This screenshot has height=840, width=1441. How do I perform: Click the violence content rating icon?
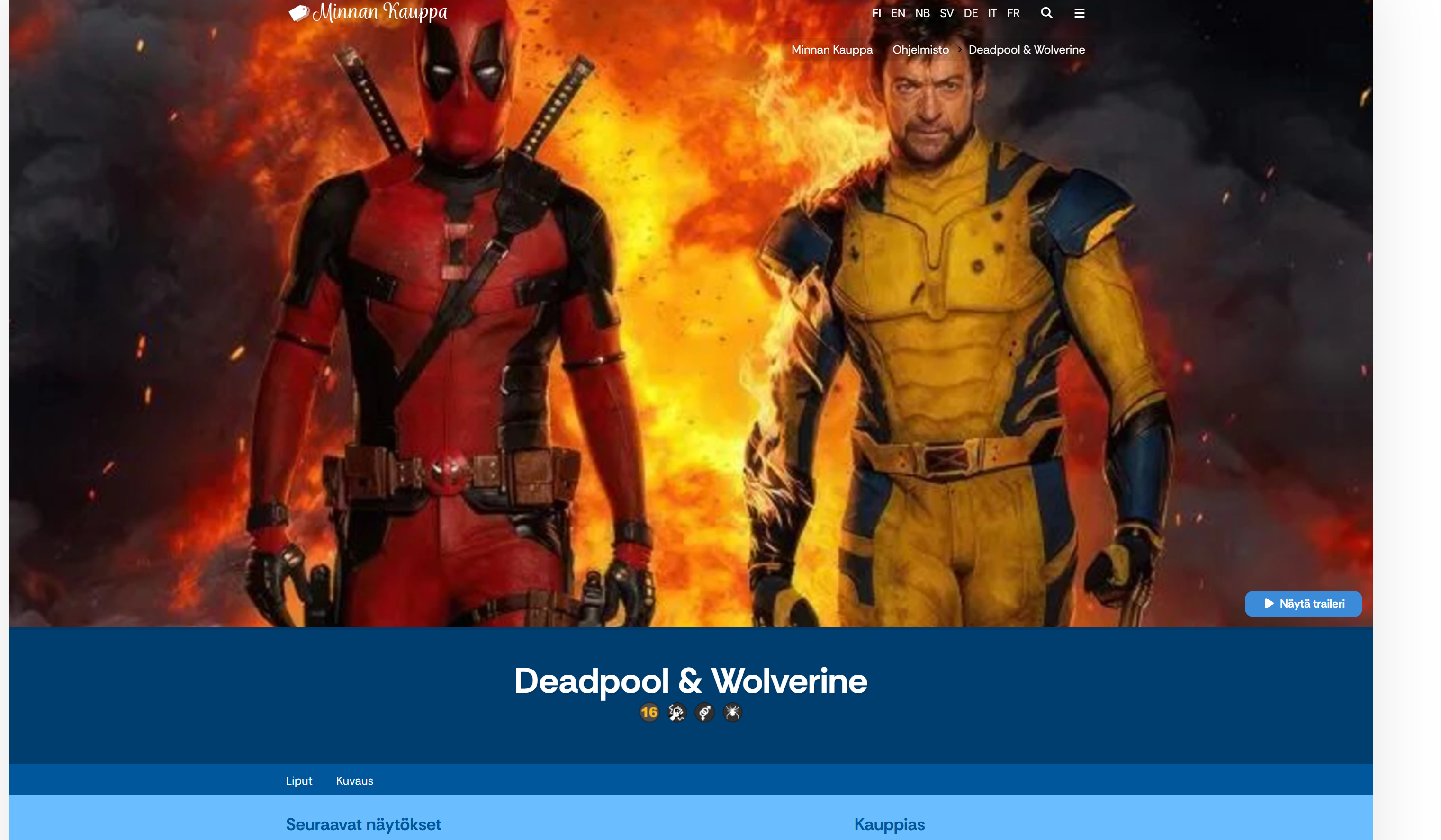point(677,713)
